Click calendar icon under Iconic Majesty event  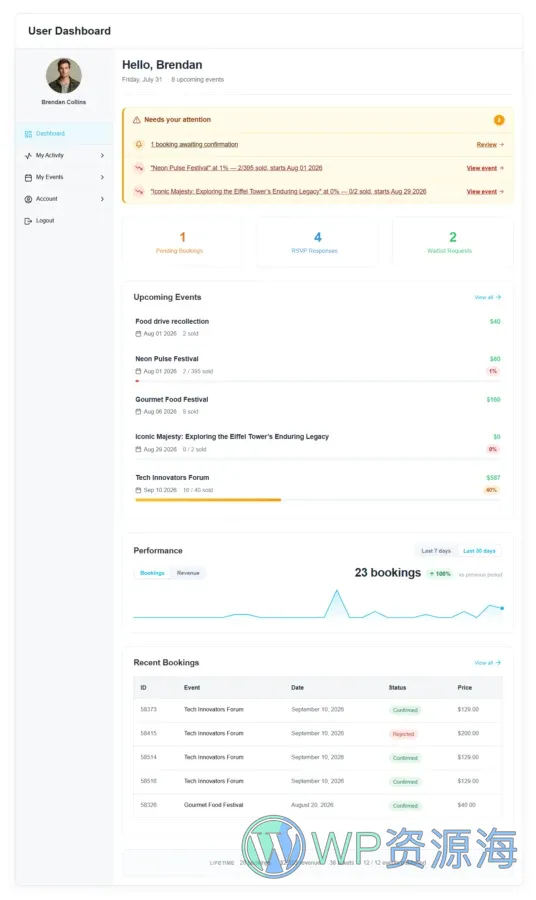pos(138,449)
